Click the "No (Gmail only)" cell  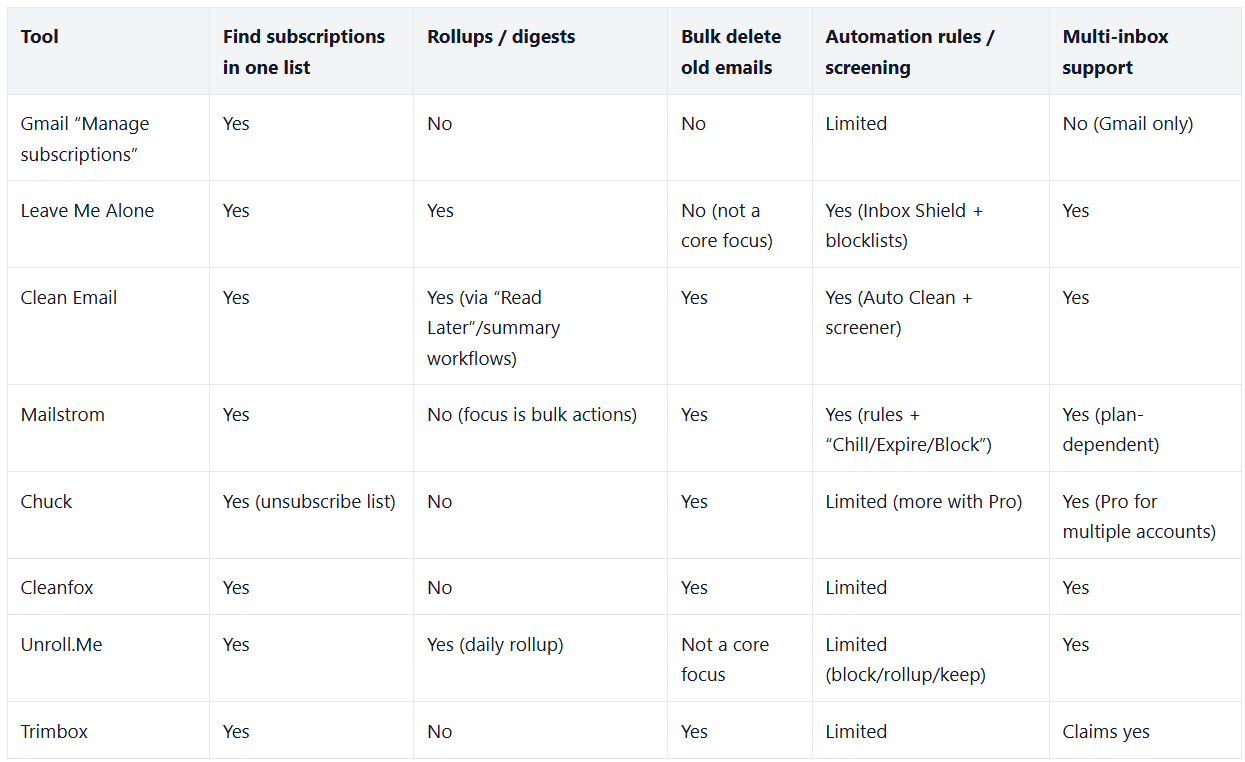click(1127, 124)
